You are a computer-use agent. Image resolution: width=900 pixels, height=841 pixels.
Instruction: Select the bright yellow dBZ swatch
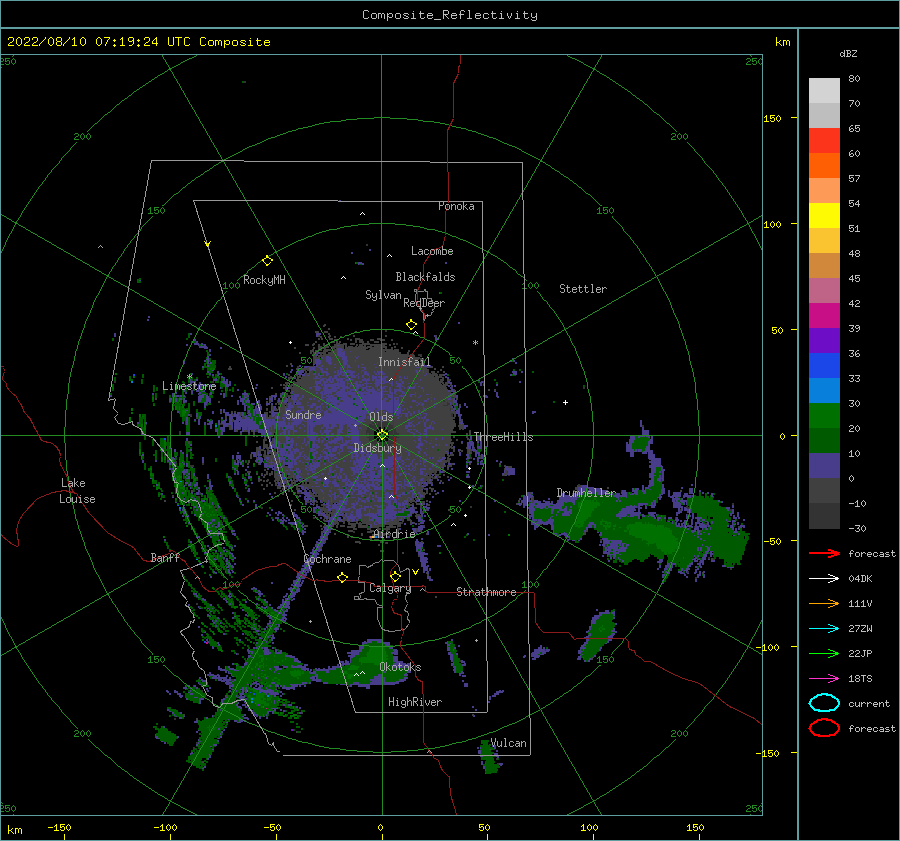pos(824,216)
